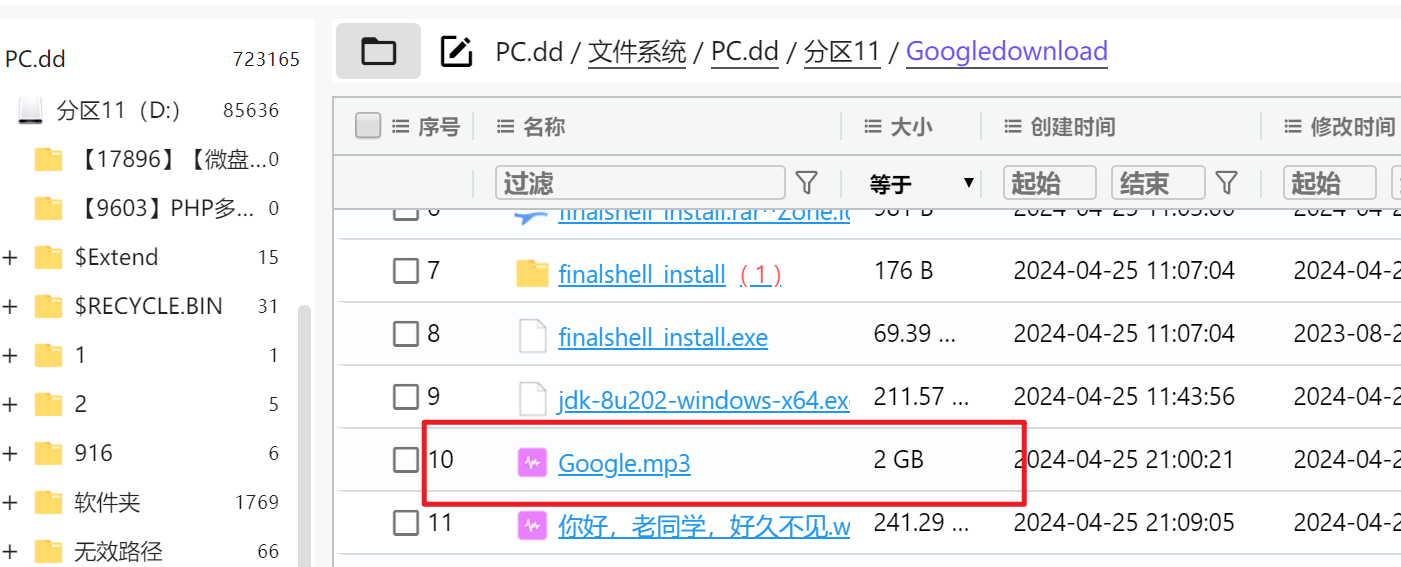Click the disk drive icon for 分区11 (D:)
1401x567 pixels.
[31, 110]
